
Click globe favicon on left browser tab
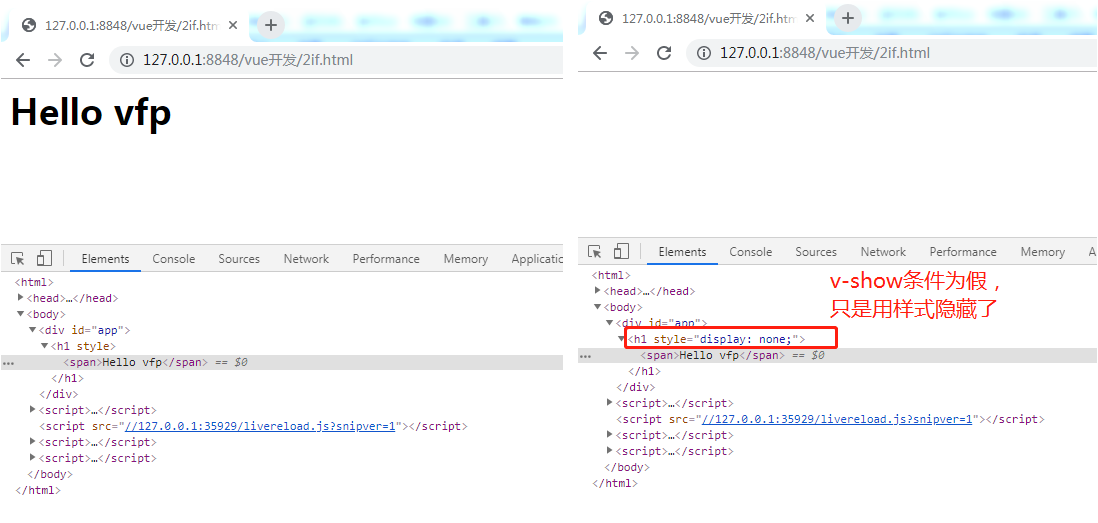(x=29, y=25)
